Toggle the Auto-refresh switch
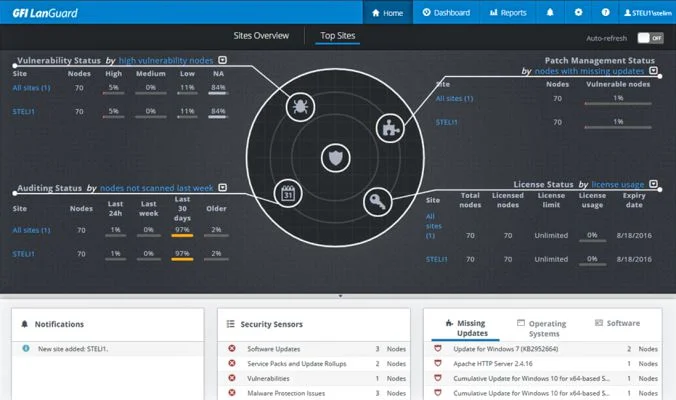 coord(650,38)
